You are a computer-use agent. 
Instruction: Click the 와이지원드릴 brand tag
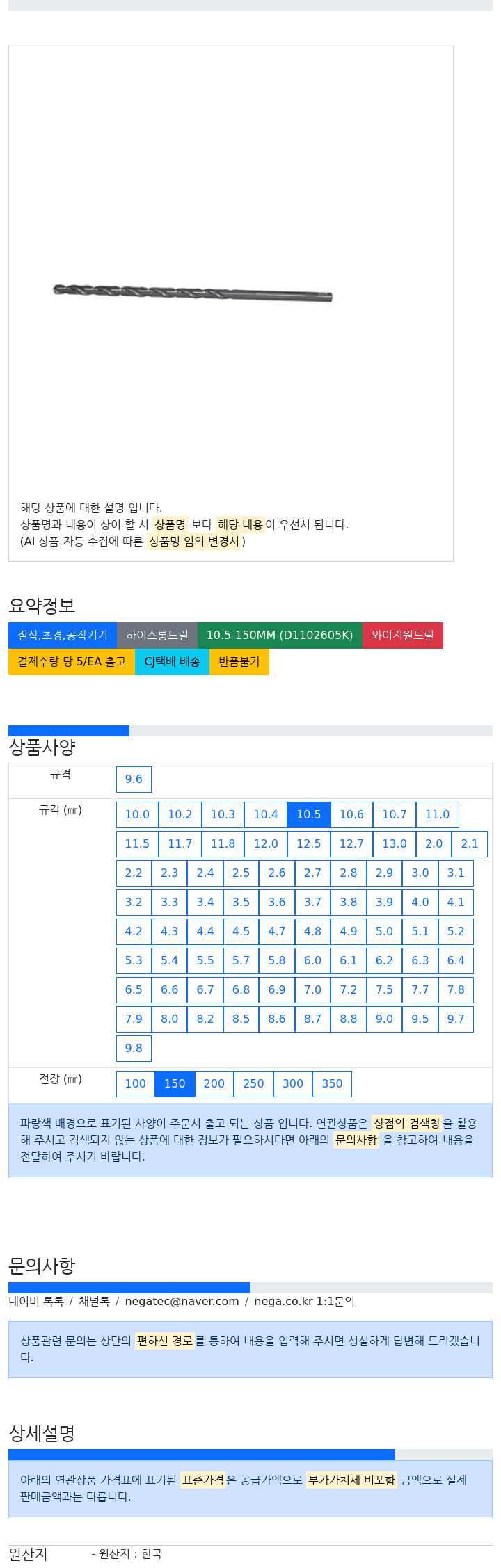(403, 635)
